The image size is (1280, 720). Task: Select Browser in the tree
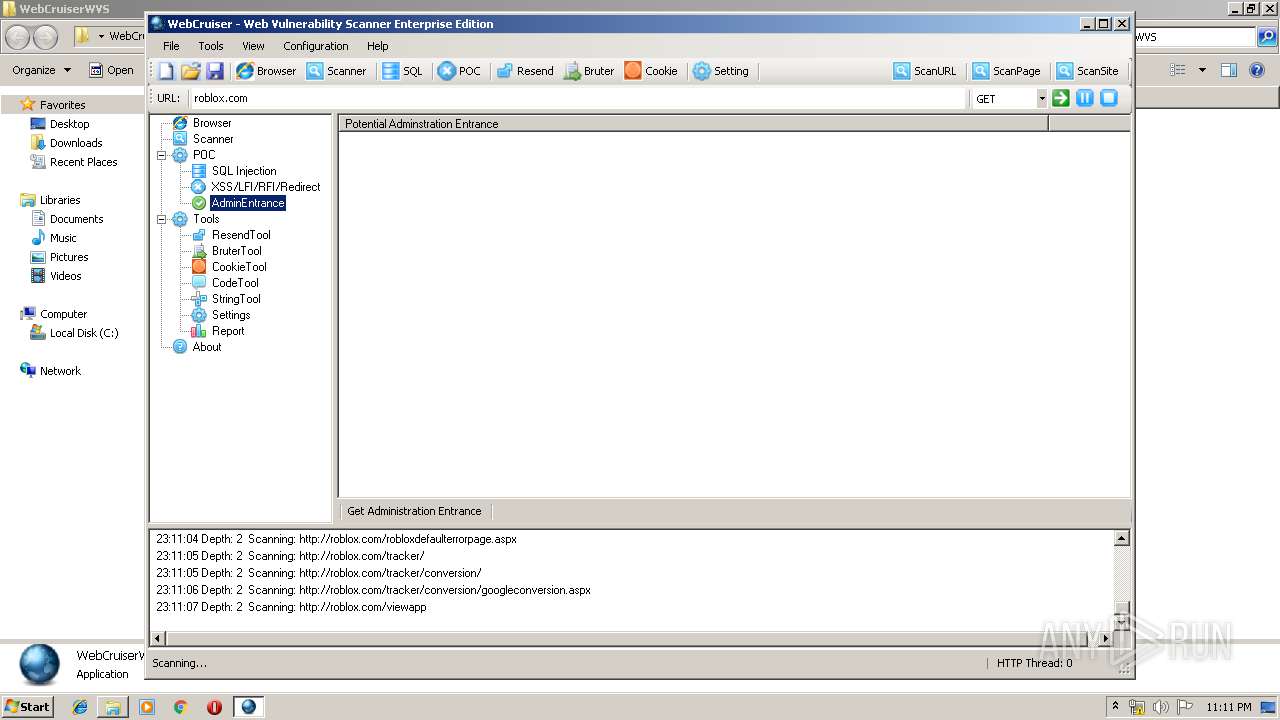212,123
